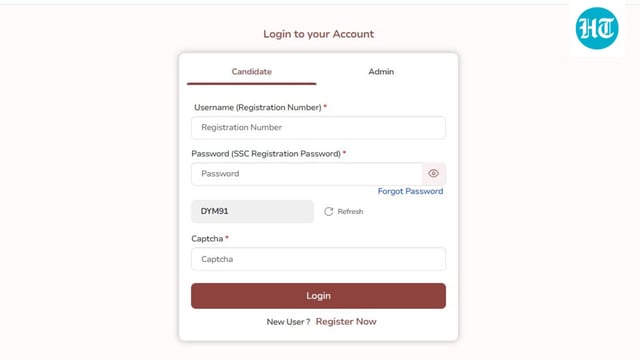Viewport: 640px width, 360px height.
Task: Click the Refresh text label
Action: (x=350, y=211)
